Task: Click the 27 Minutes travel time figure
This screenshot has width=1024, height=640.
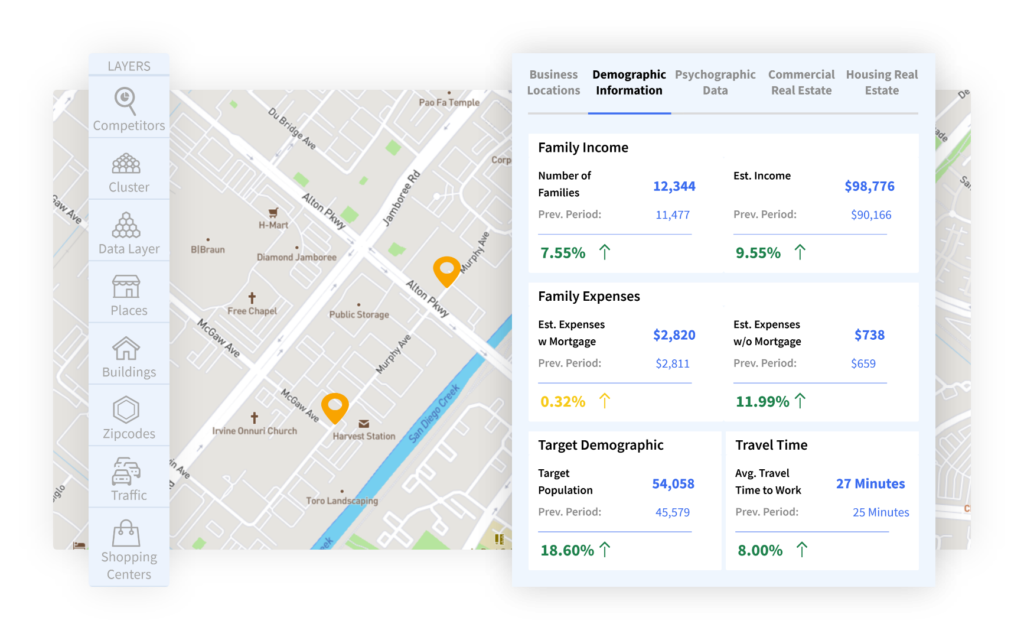Action: coord(870,483)
